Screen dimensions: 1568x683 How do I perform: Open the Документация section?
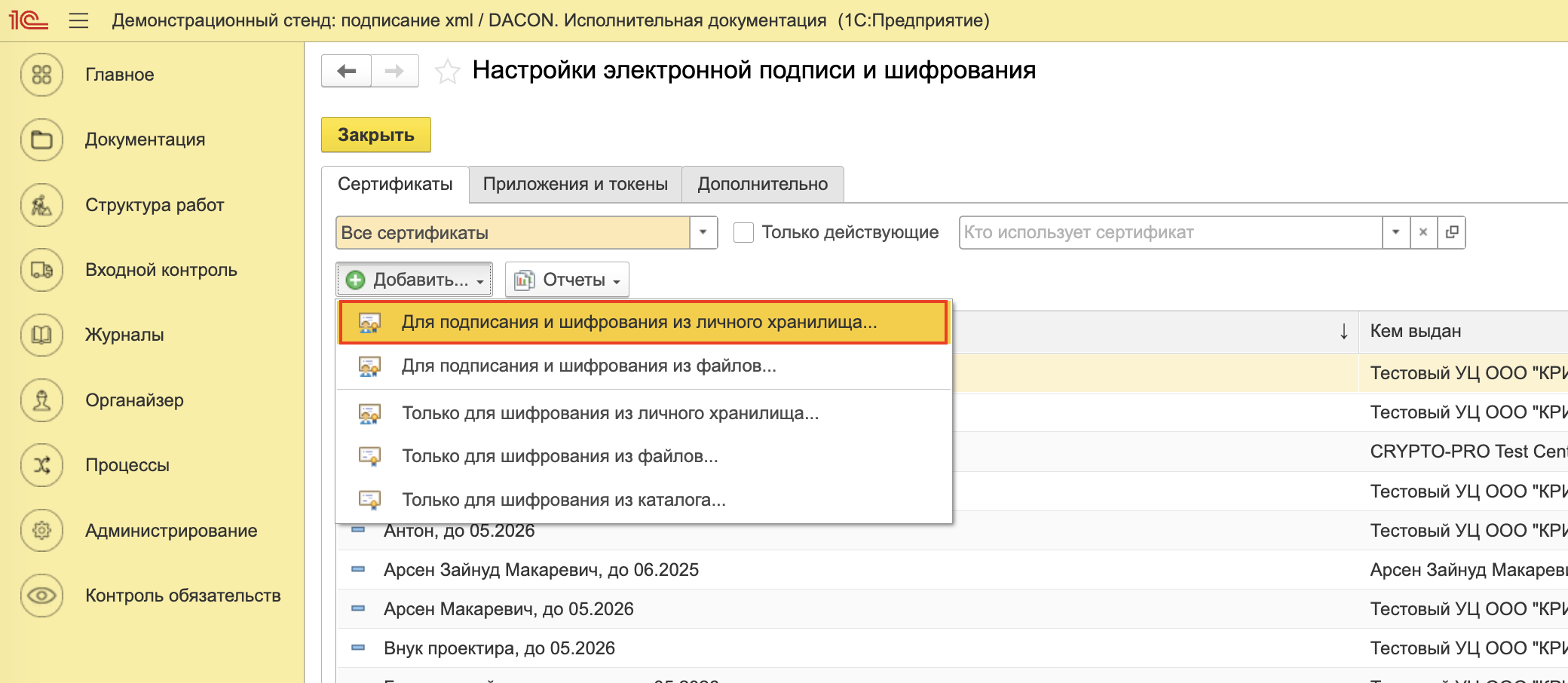pyautogui.click(x=145, y=139)
